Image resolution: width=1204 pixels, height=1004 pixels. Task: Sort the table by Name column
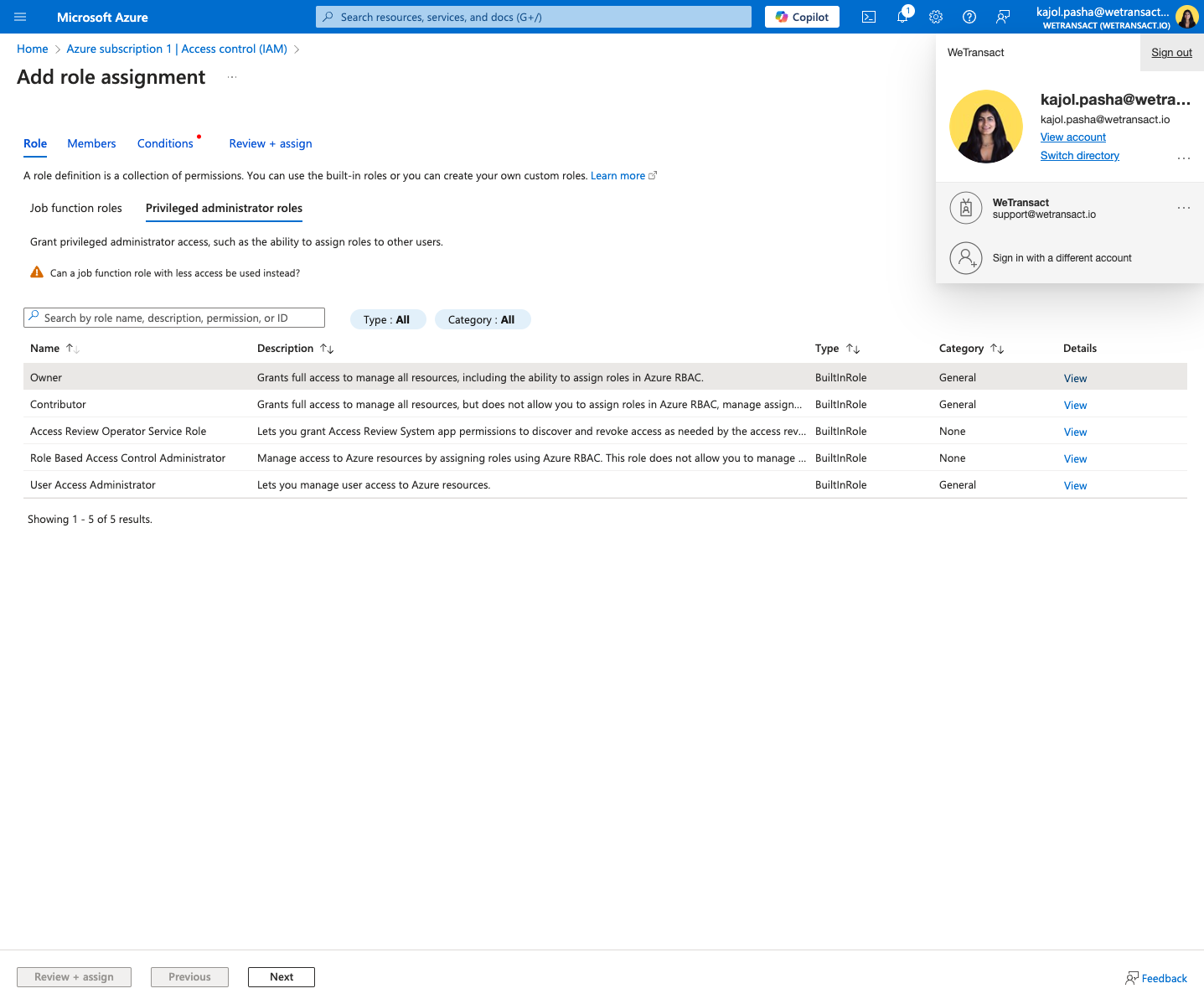54,349
